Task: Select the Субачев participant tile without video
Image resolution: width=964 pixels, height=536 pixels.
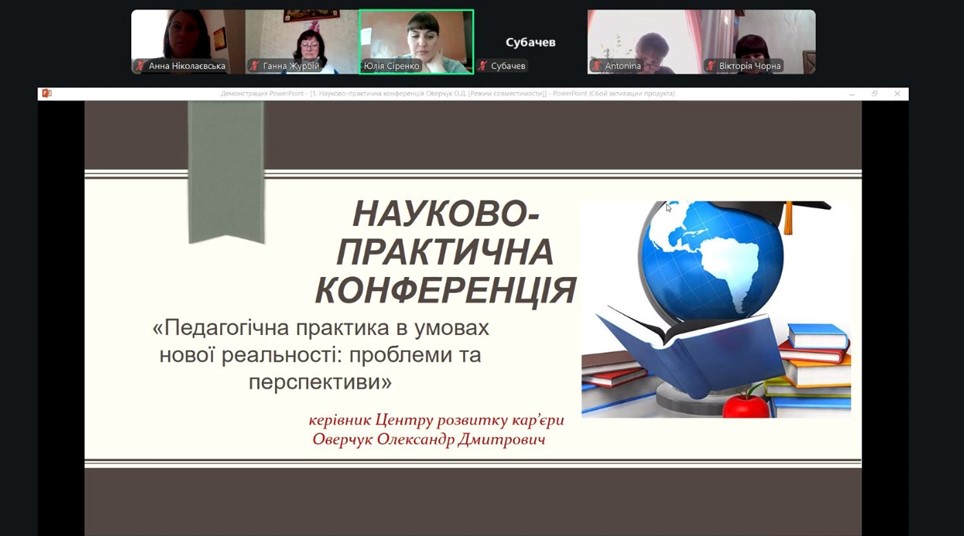Action: tap(530, 42)
